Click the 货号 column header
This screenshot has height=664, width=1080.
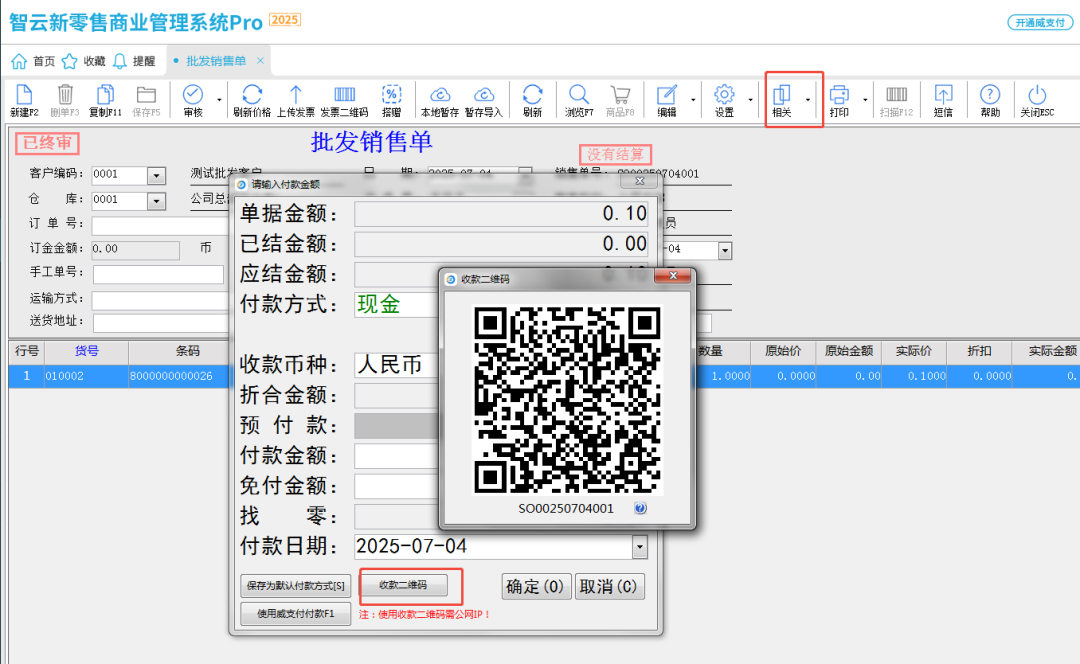pyautogui.click(x=87, y=351)
